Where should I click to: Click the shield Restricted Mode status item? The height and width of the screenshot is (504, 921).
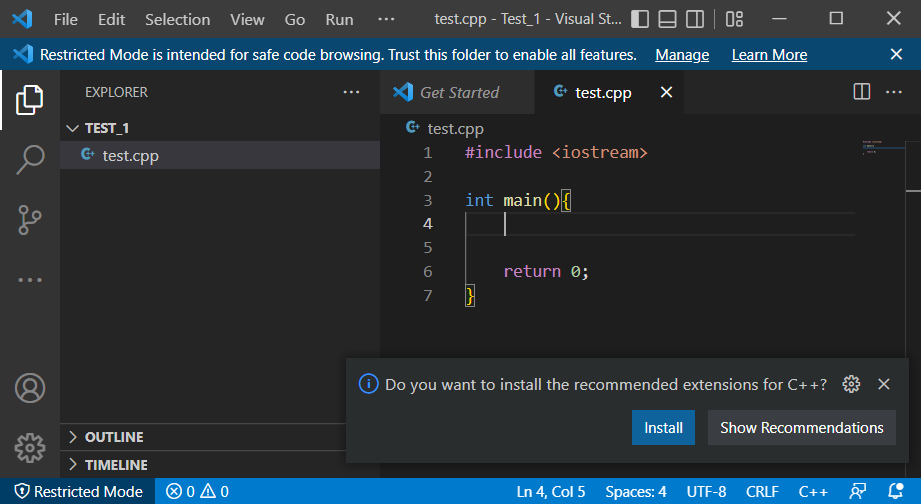78,491
